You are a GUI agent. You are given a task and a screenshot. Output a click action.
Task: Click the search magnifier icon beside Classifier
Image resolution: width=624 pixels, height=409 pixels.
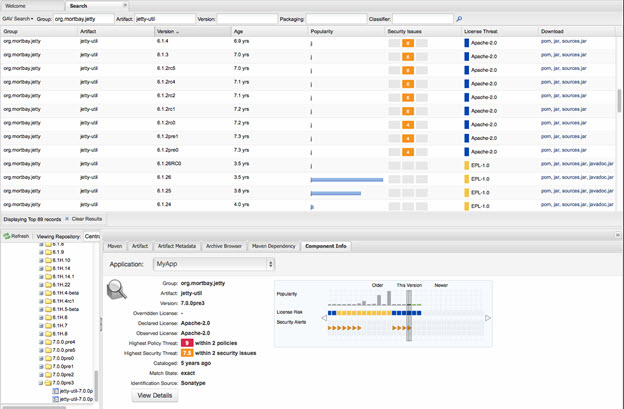pyautogui.click(x=459, y=19)
